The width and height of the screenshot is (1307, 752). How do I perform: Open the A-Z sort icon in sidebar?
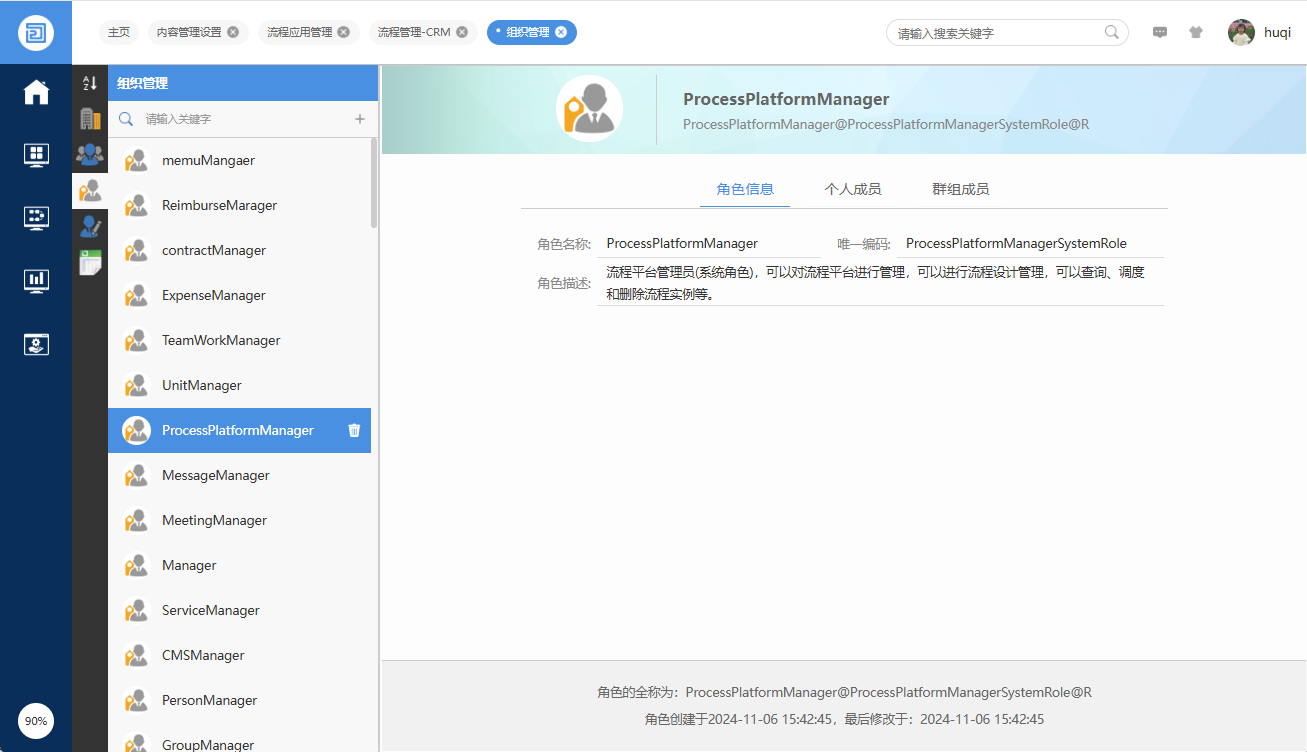[x=90, y=84]
